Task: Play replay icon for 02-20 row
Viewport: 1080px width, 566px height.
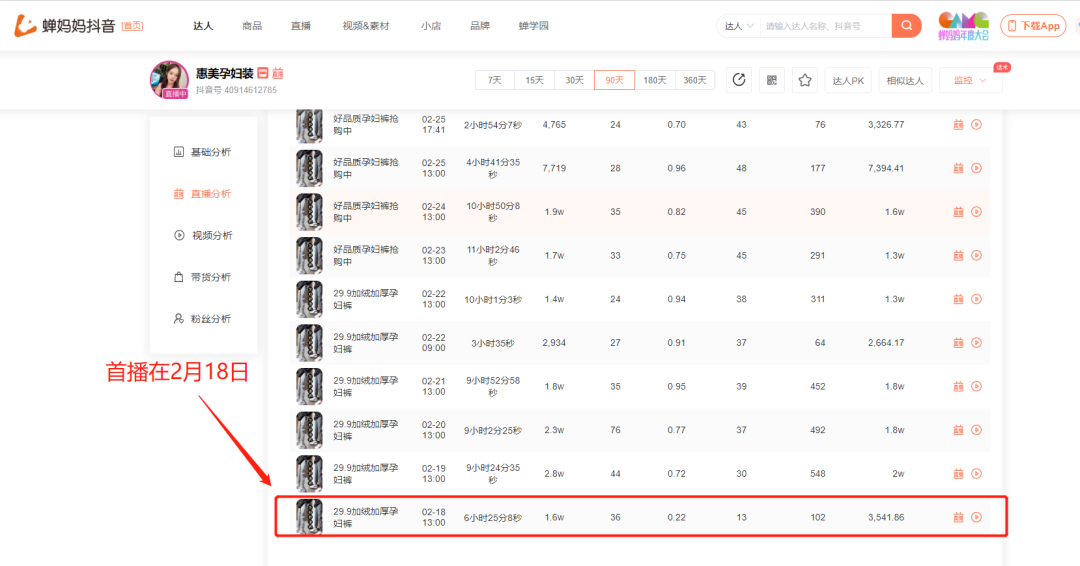Action: point(977,430)
